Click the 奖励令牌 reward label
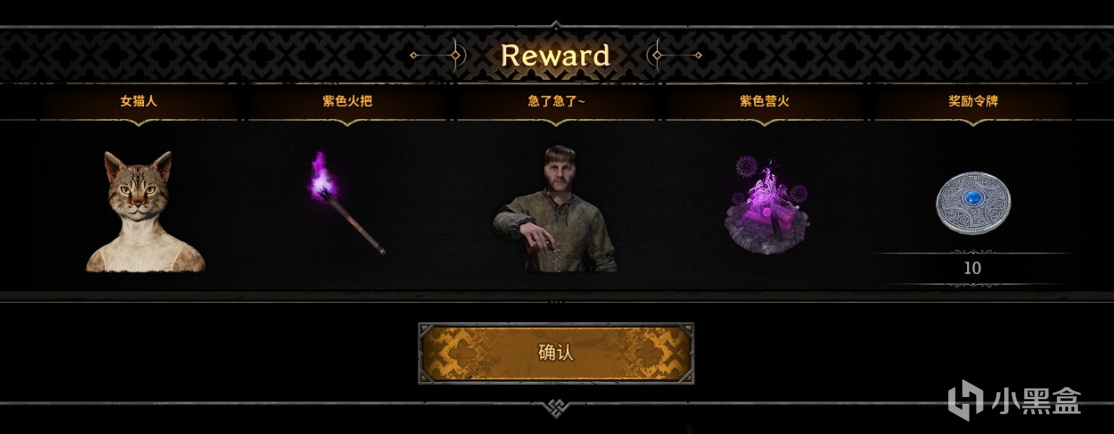Viewport: 1114px width, 434px height. [x=973, y=101]
